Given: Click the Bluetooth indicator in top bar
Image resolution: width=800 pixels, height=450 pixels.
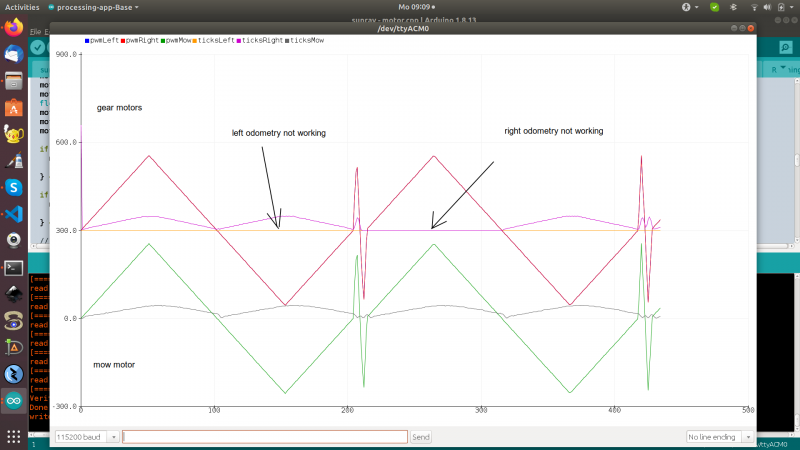Looking at the screenshot, I should (733, 7).
